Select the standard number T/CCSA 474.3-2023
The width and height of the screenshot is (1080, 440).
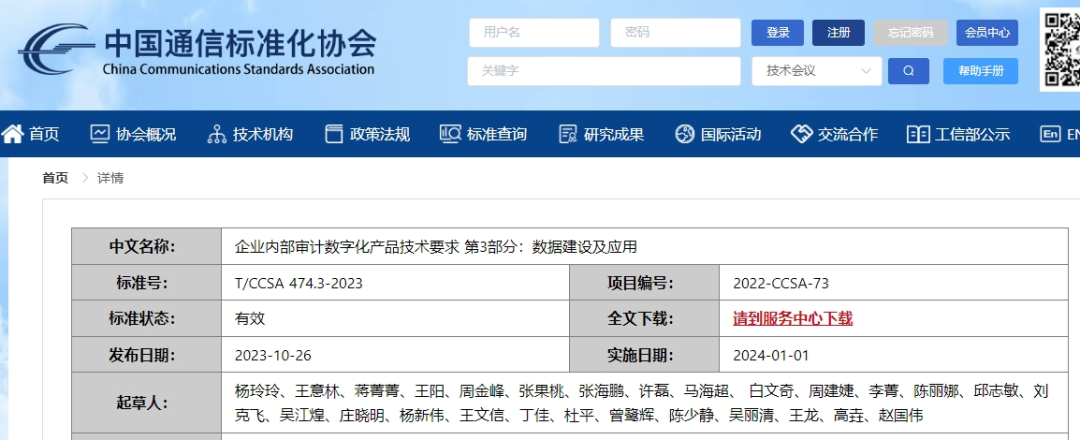tap(298, 283)
